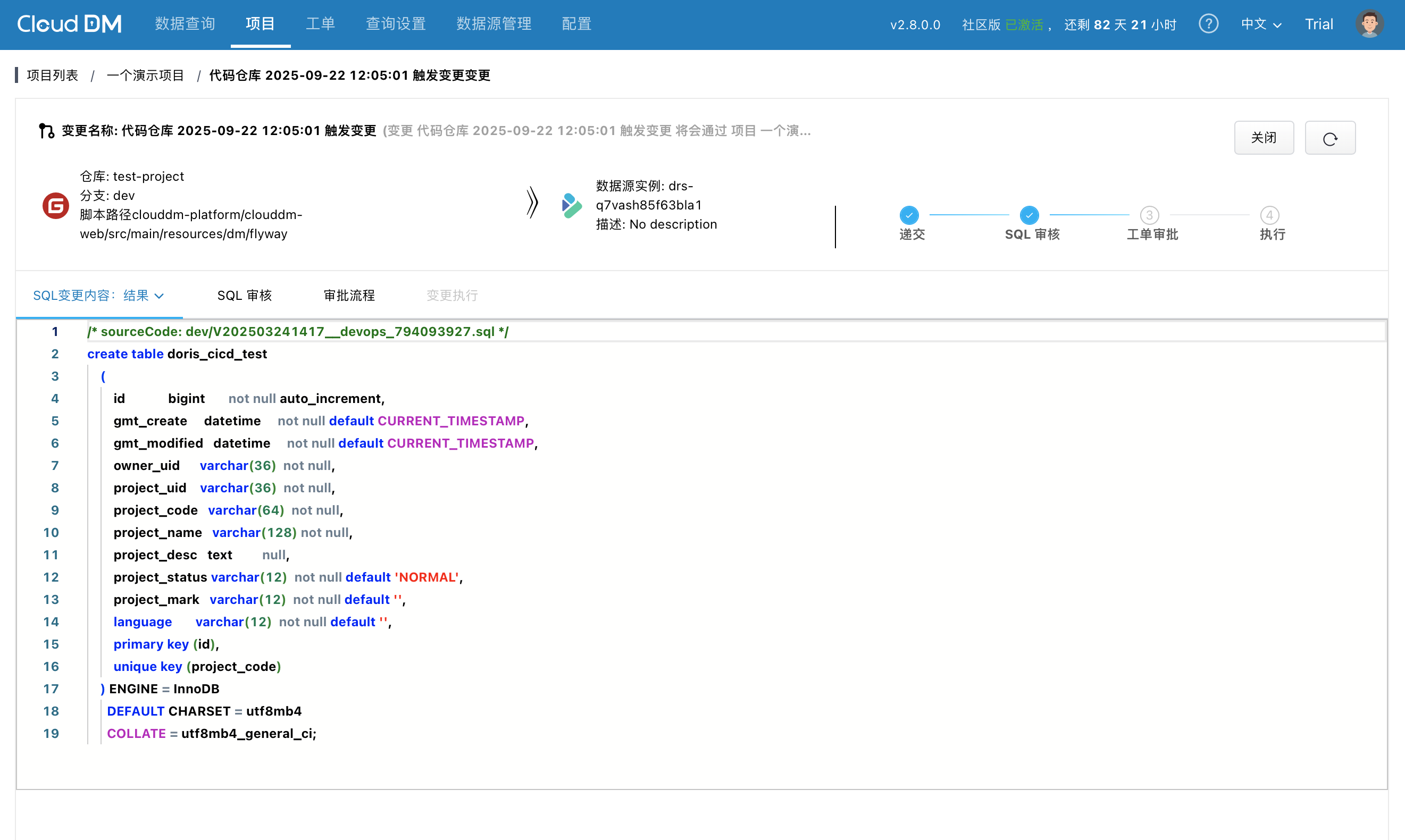Click line 2 create table in editor

[x=125, y=354]
